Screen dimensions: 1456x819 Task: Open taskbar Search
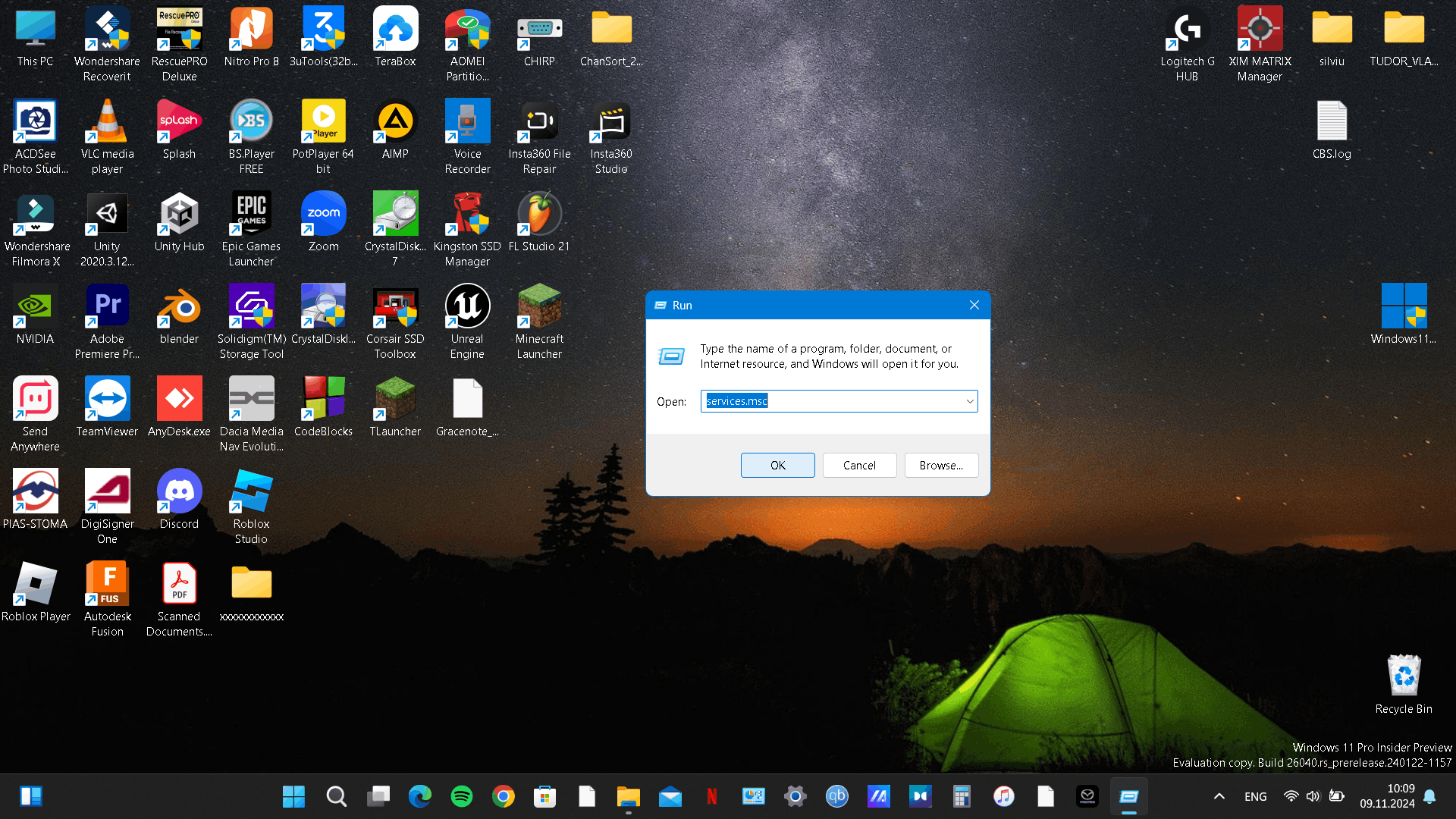336,796
